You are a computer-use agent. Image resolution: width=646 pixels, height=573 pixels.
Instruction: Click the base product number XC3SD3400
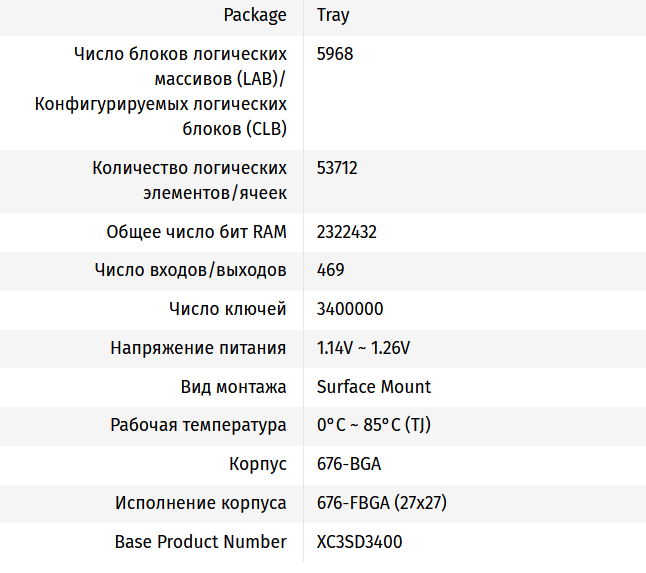pyautogui.click(x=360, y=542)
